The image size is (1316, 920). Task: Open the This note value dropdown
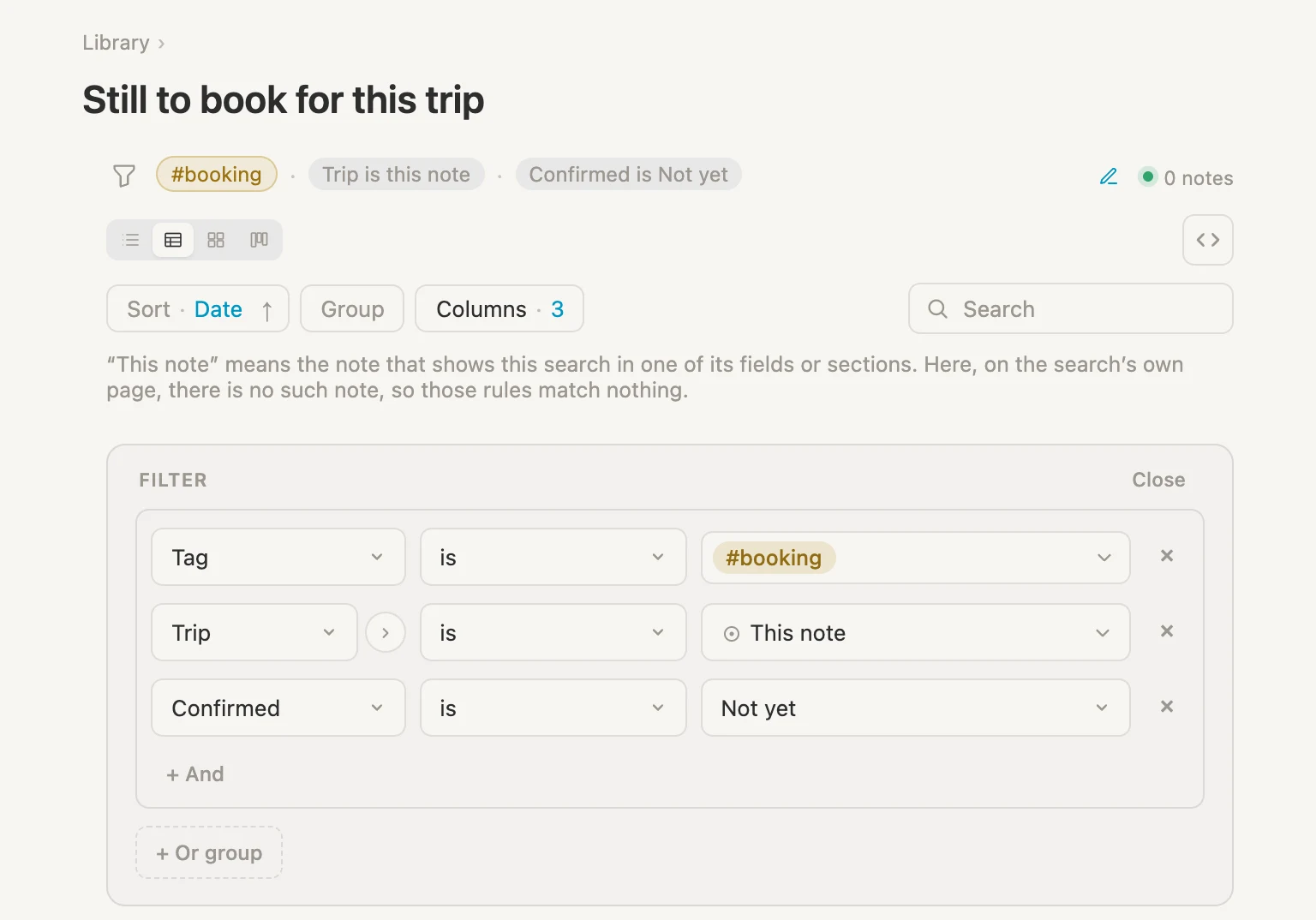pyautogui.click(x=916, y=632)
